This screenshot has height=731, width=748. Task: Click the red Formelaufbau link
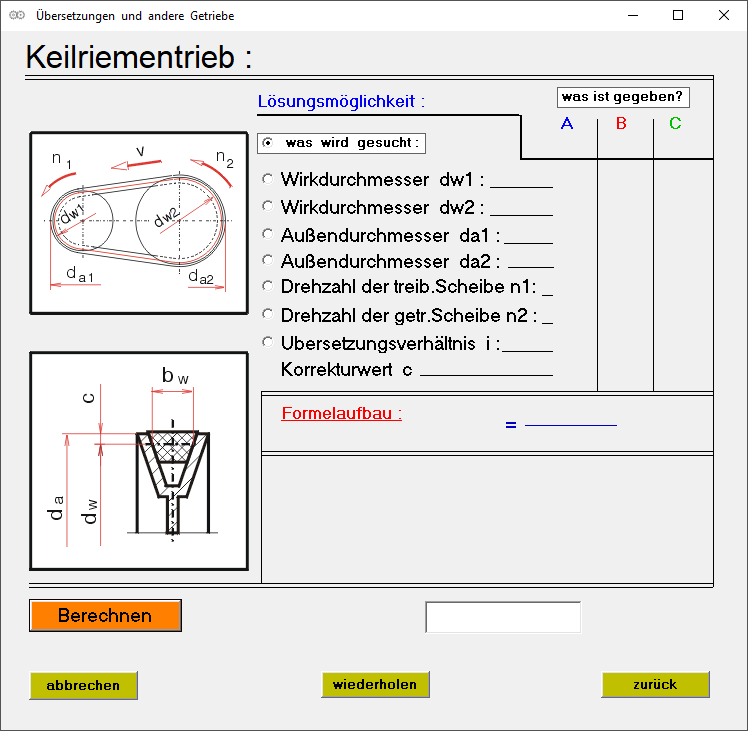pyautogui.click(x=342, y=413)
